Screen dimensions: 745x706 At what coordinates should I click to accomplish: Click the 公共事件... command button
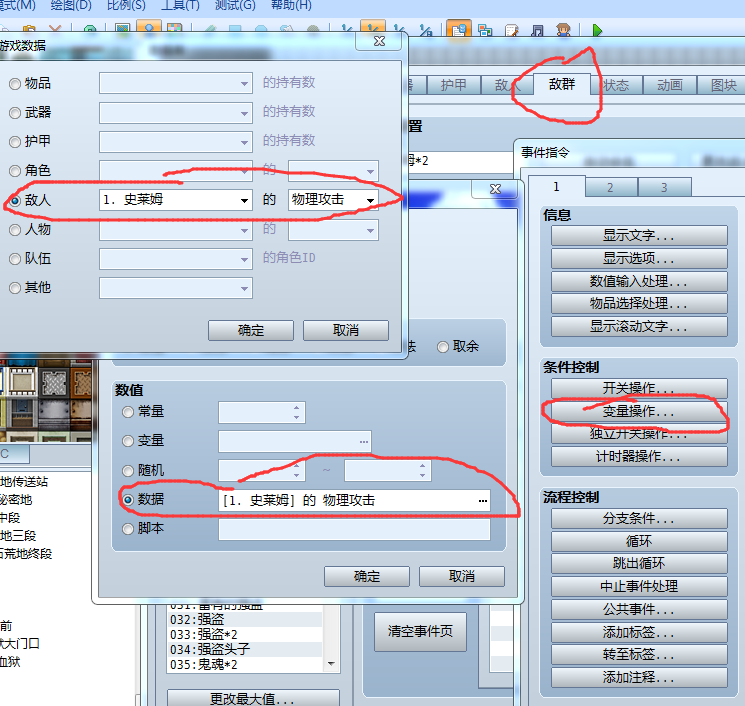coord(639,610)
